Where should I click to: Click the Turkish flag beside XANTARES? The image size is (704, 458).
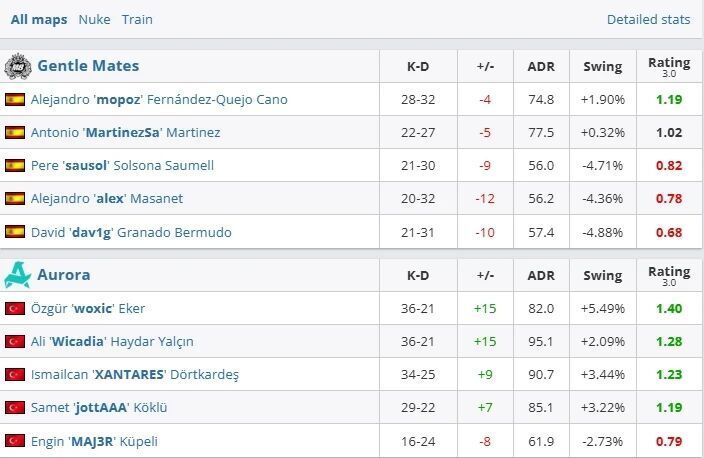coord(15,375)
